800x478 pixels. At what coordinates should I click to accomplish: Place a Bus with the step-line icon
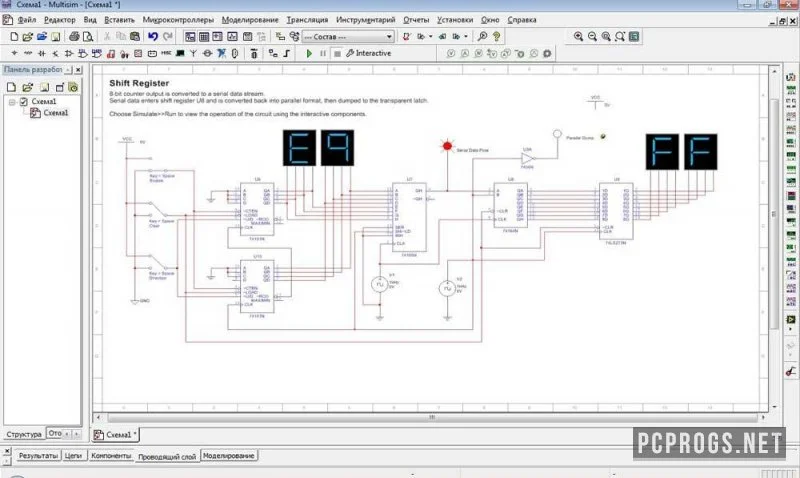click(287, 53)
